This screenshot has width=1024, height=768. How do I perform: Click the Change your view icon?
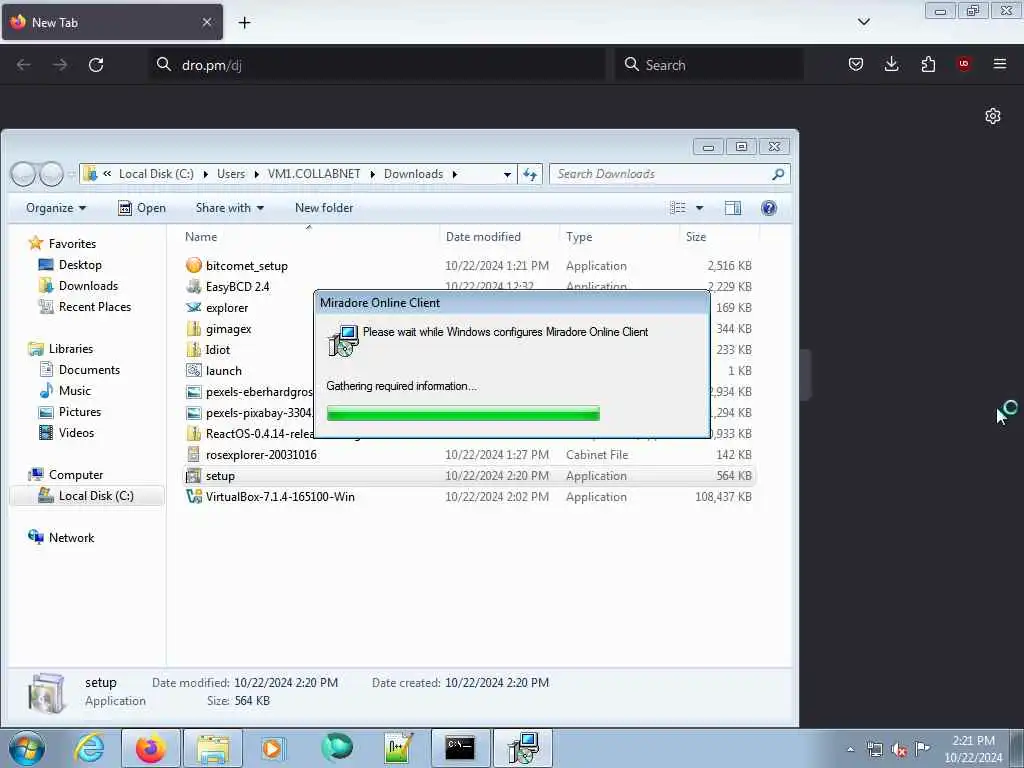tap(678, 208)
